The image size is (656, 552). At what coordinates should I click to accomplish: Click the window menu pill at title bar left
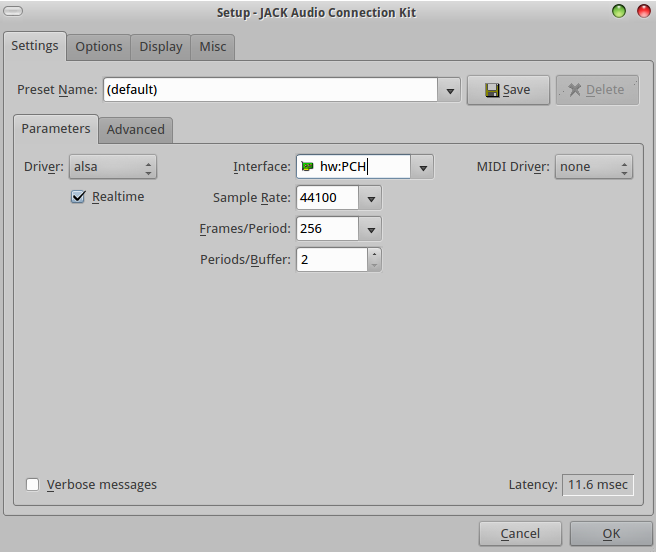click(x=13, y=11)
